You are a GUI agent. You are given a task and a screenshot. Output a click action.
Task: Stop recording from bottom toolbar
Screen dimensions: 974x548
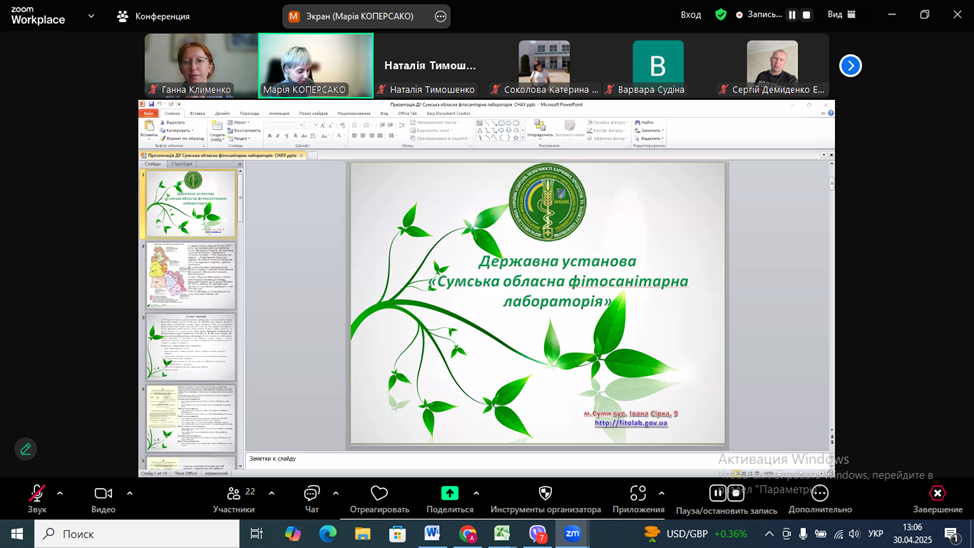pyautogui.click(x=736, y=493)
